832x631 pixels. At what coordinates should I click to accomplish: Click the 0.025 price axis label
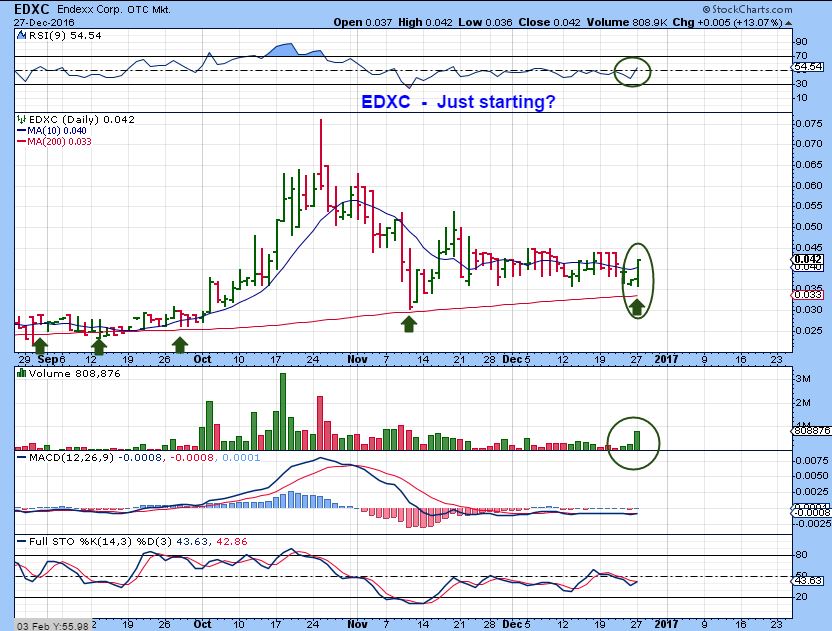[810, 331]
